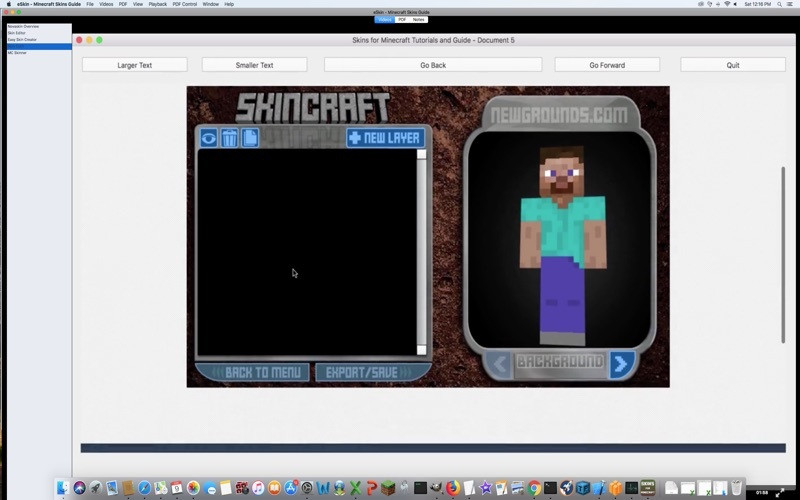The image size is (800, 500).
Task: Open the Playback menu
Action: pyautogui.click(x=158, y=4)
